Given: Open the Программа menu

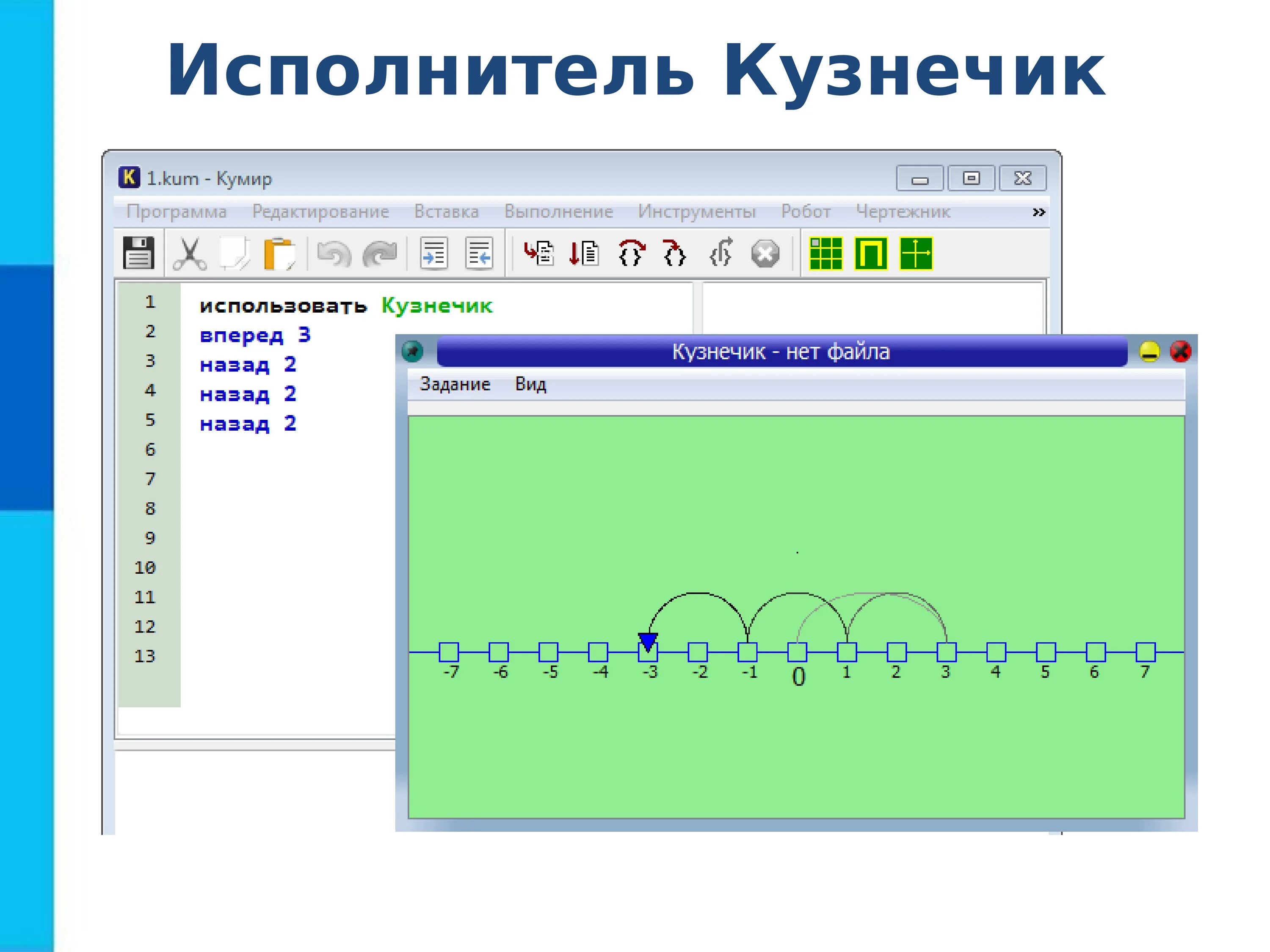Looking at the screenshot, I should point(176,212).
